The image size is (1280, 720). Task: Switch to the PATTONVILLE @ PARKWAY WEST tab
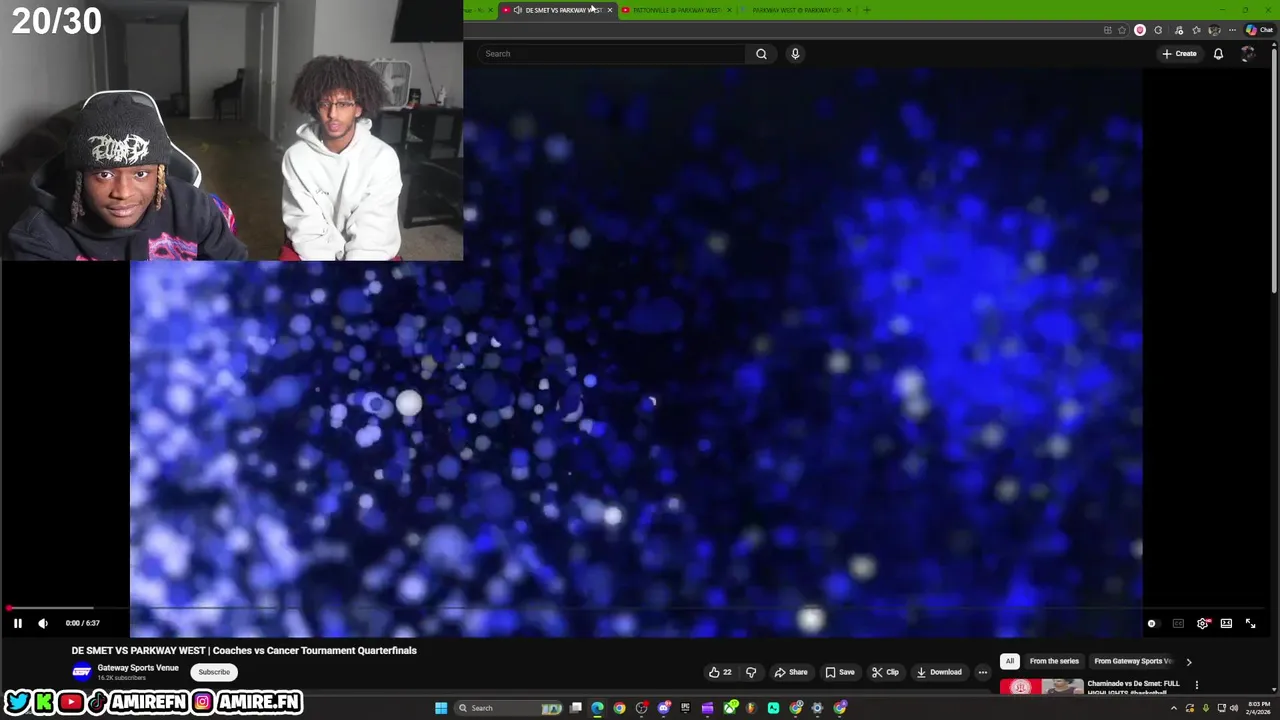click(677, 10)
